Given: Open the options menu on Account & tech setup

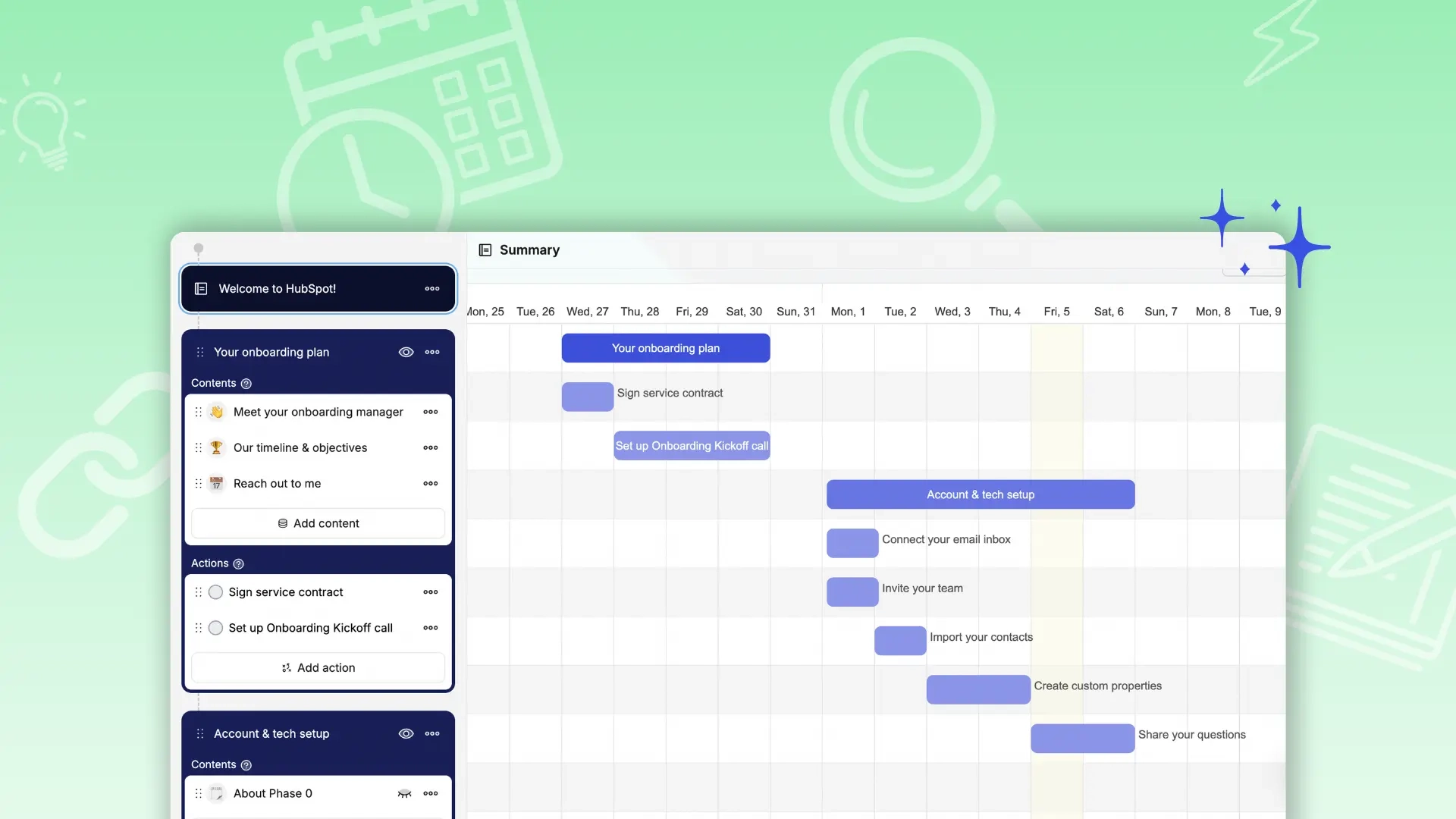Looking at the screenshot, I should (x=432, y=733).
